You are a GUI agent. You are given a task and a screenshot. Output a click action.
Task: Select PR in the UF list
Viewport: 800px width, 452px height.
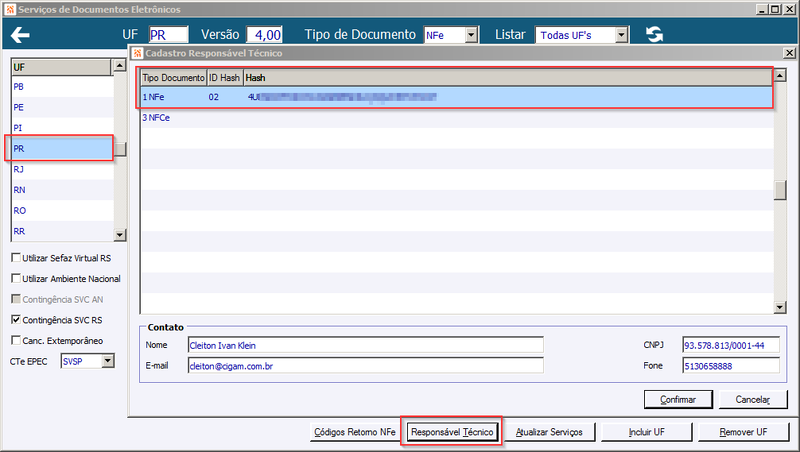point(62,148)
